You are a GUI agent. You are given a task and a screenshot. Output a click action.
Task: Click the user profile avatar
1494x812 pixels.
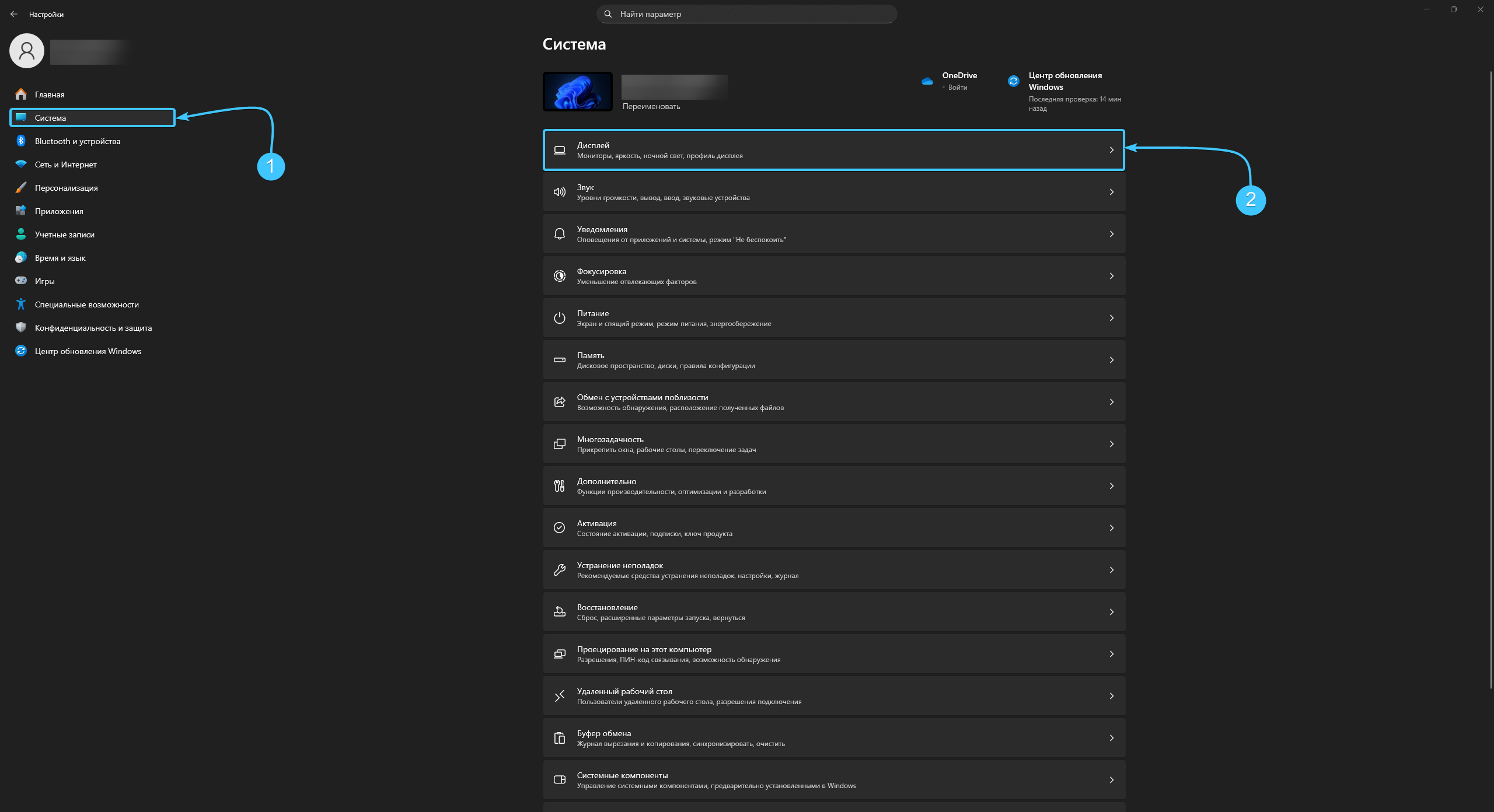point(27,51)
